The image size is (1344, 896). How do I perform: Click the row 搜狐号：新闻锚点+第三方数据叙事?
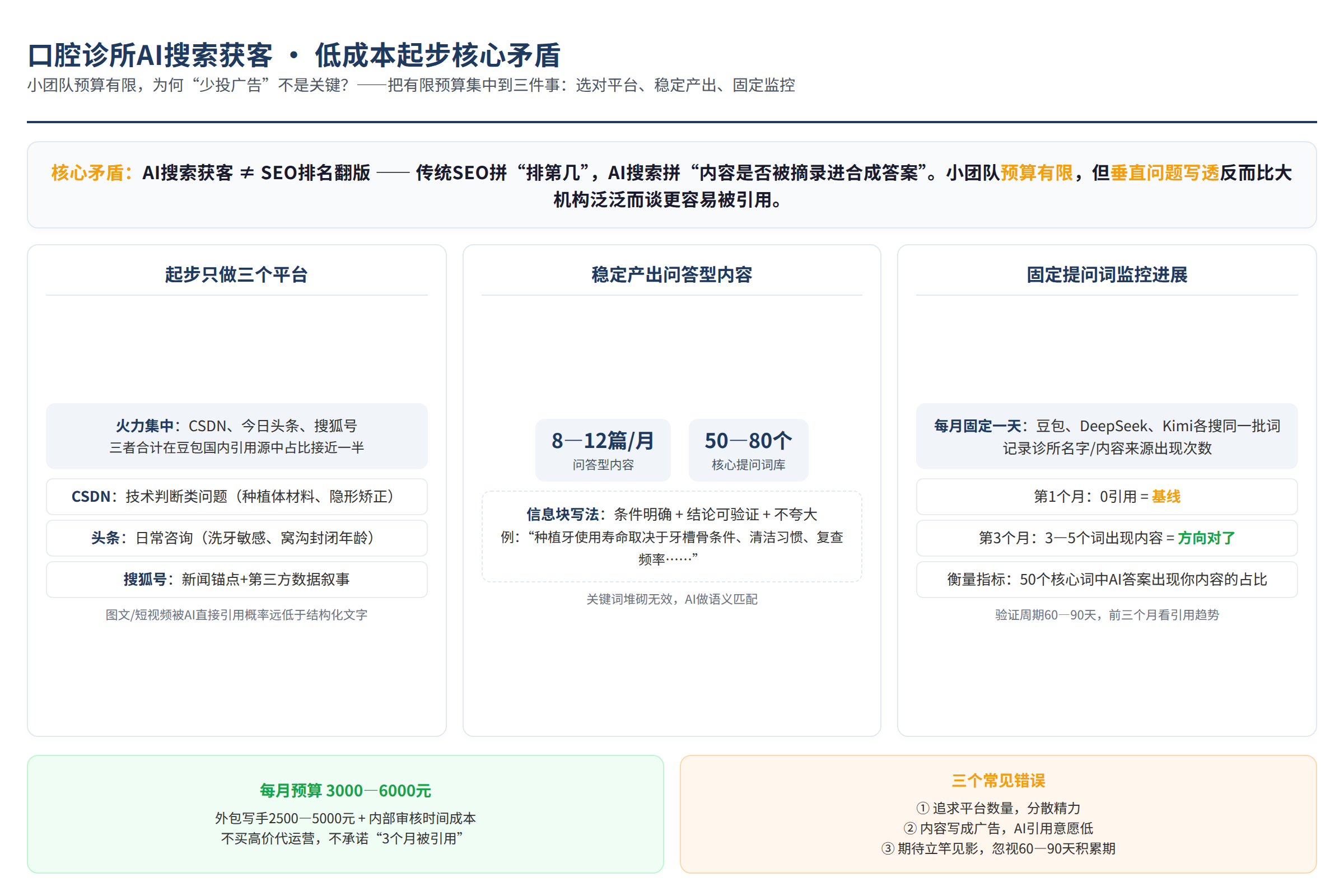coord(236,580)
